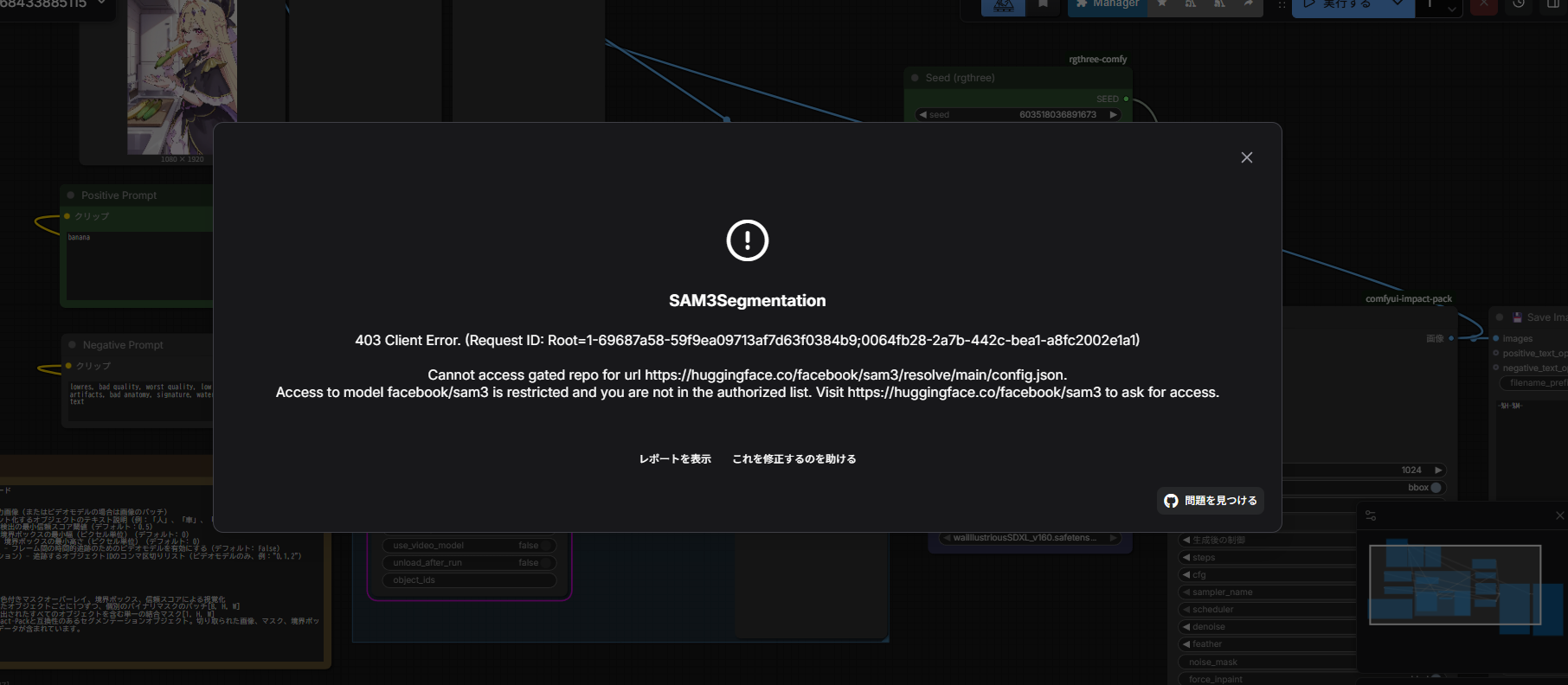Open the ComfyUI Manager button

pos(1107,5)
